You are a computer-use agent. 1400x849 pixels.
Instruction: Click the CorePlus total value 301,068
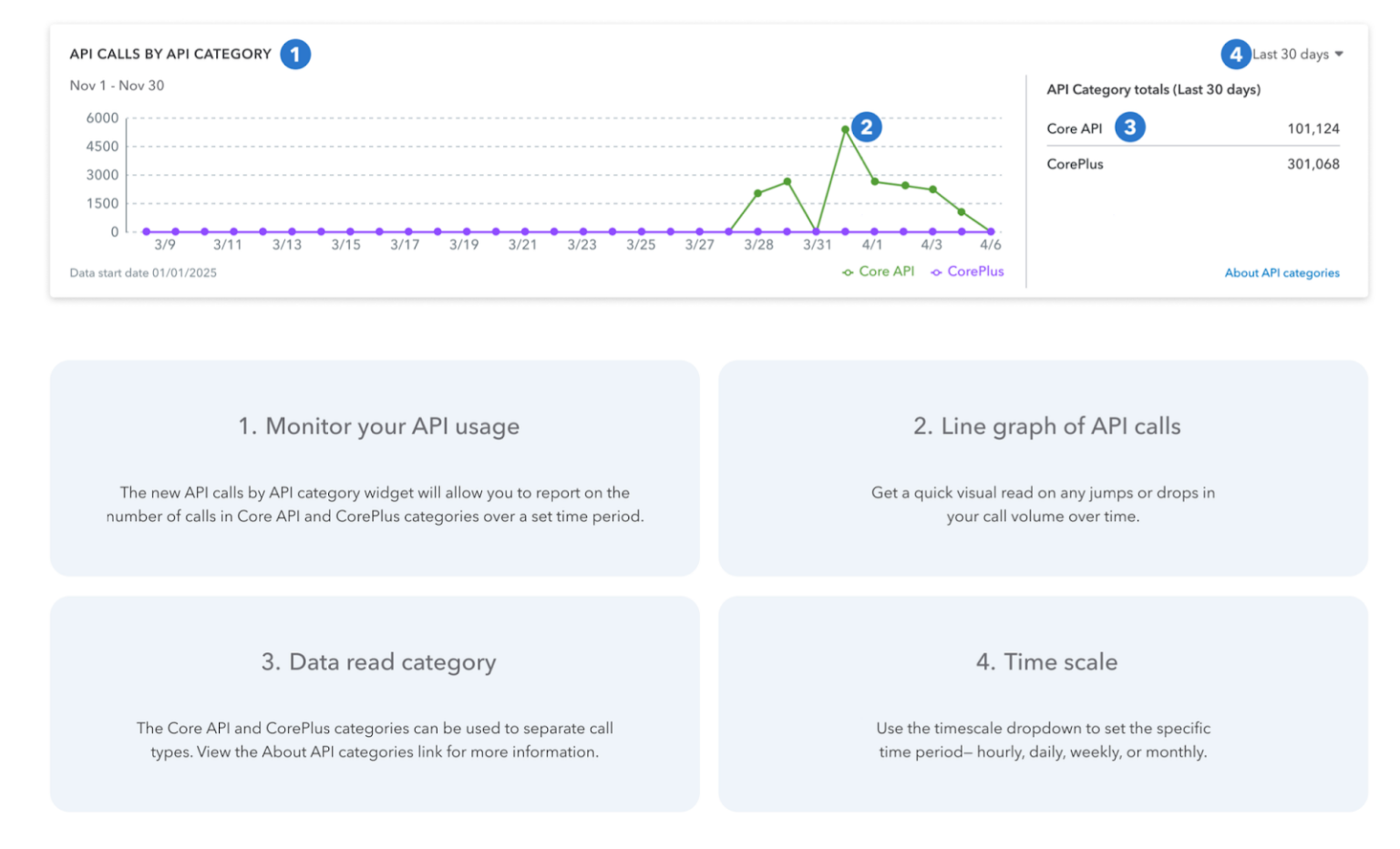click(x=1312, y=164)
